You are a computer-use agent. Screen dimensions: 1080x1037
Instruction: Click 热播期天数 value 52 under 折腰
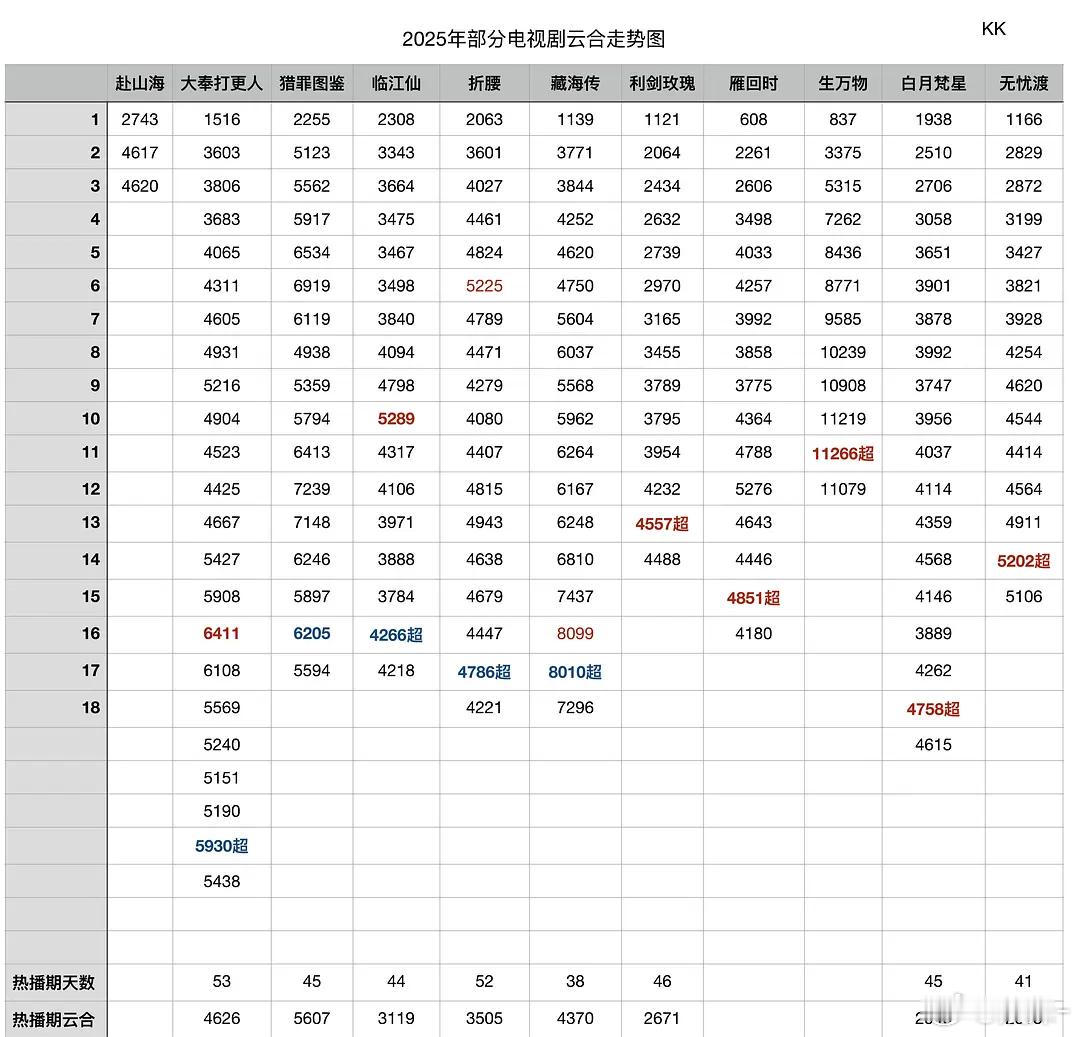point(484,981)
